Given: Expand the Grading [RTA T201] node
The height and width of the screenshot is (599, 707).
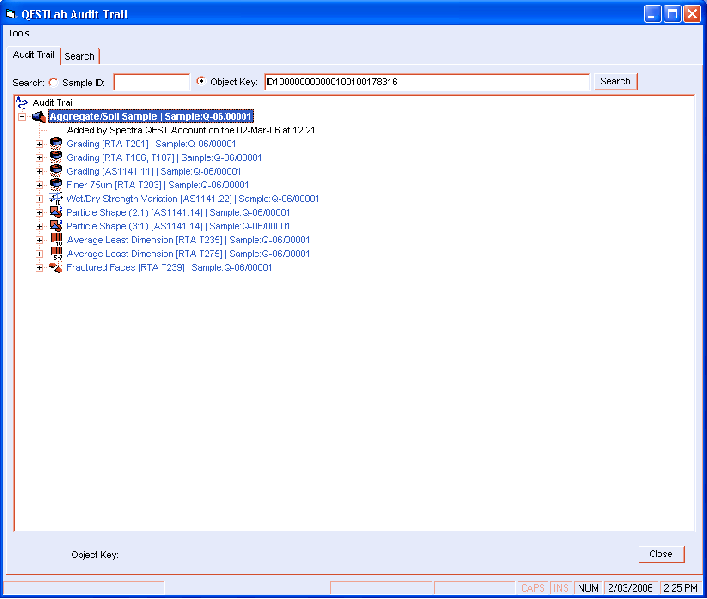Looking at the screenshot, I should (40, 144).
